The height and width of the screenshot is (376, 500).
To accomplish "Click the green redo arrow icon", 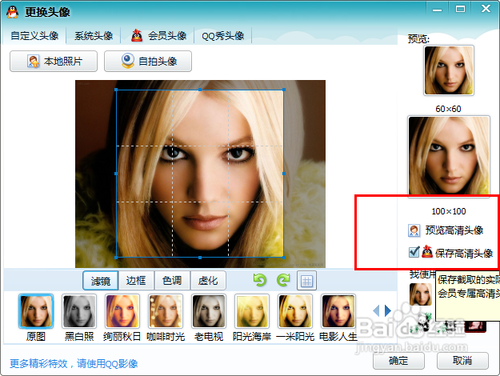I will pyautogui.click(x=283, y=280).
